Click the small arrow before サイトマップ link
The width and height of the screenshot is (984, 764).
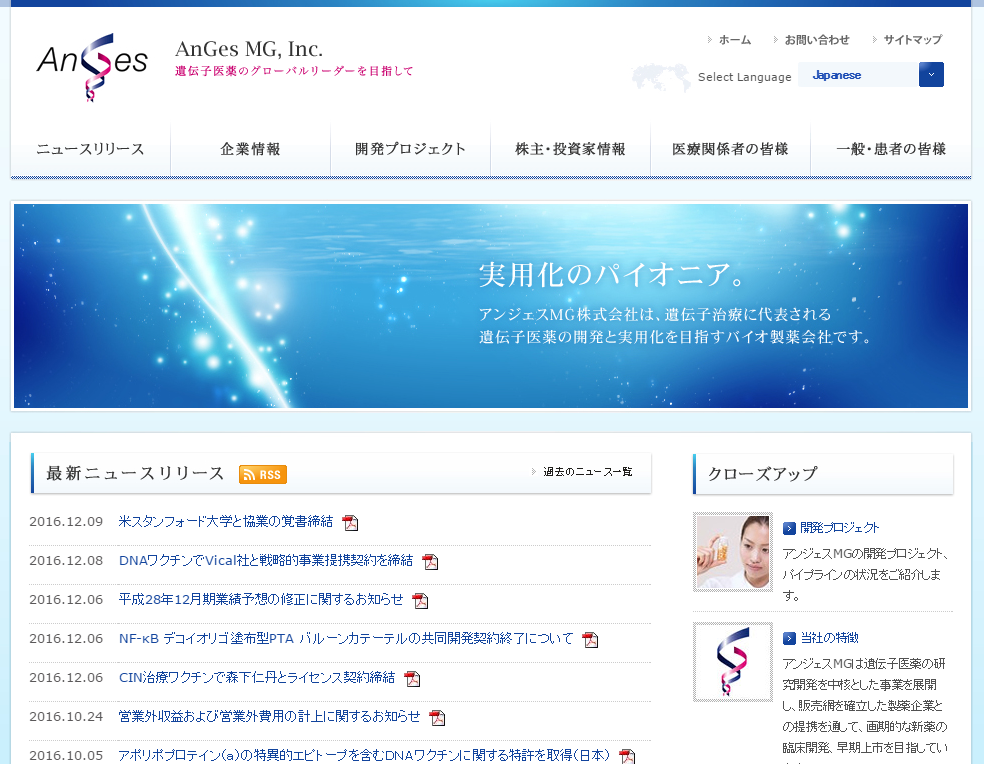[875, 40]
